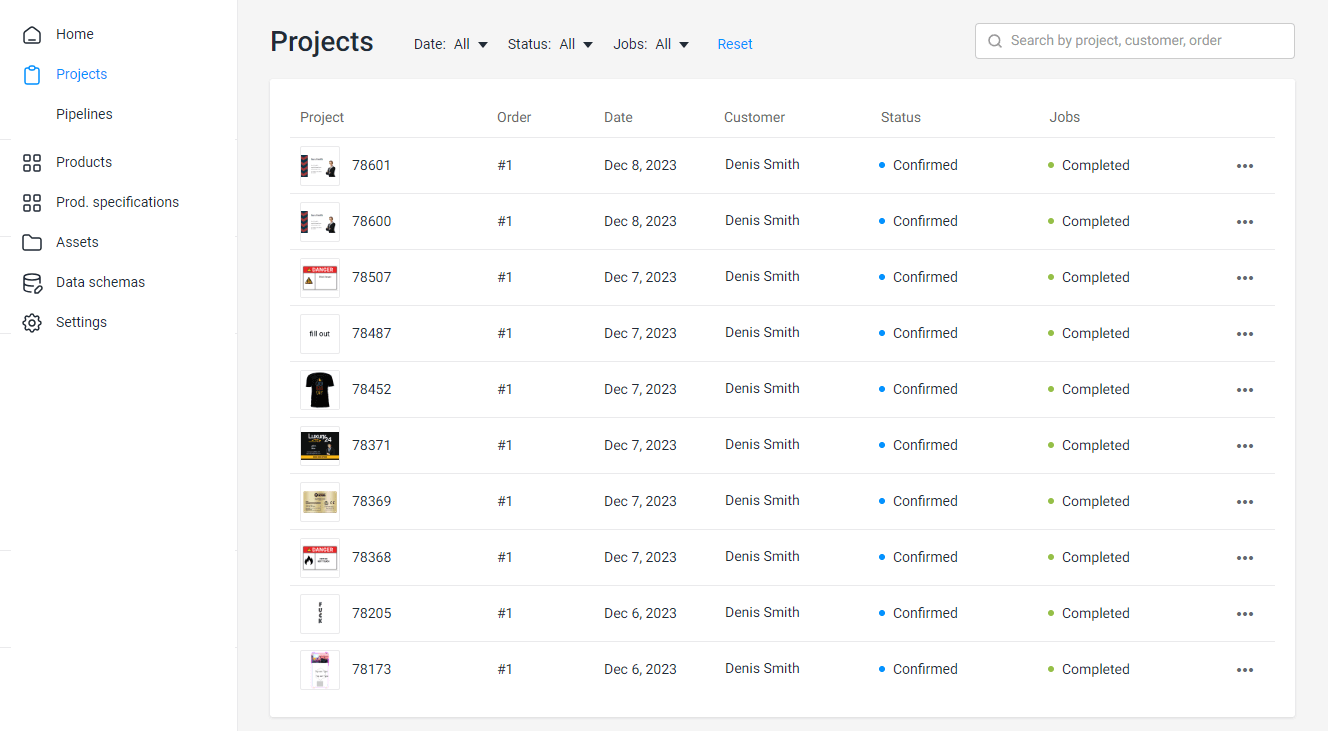Open Products in the sidebar
The image size is (1328, 731).
tap(84, 162)
